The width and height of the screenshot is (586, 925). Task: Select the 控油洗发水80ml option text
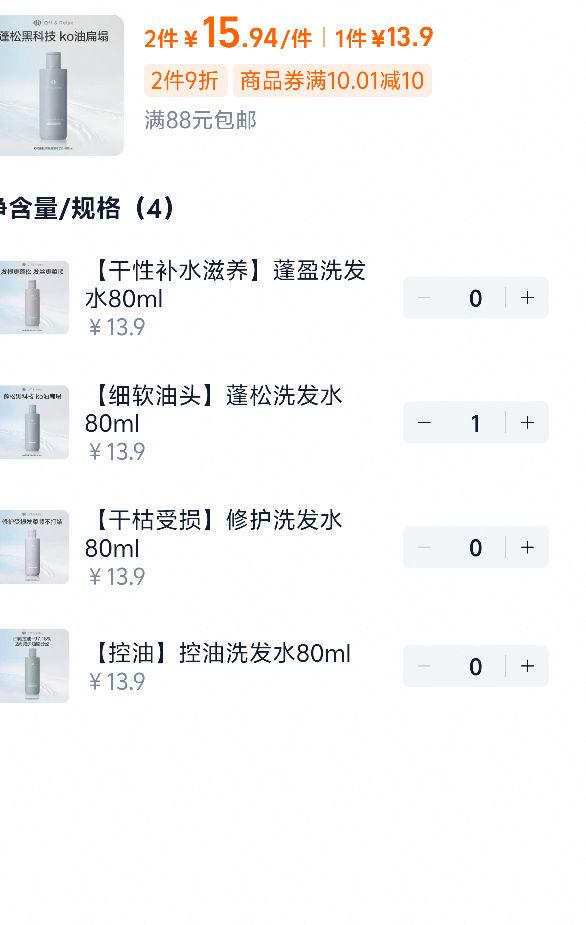point(221,653)
